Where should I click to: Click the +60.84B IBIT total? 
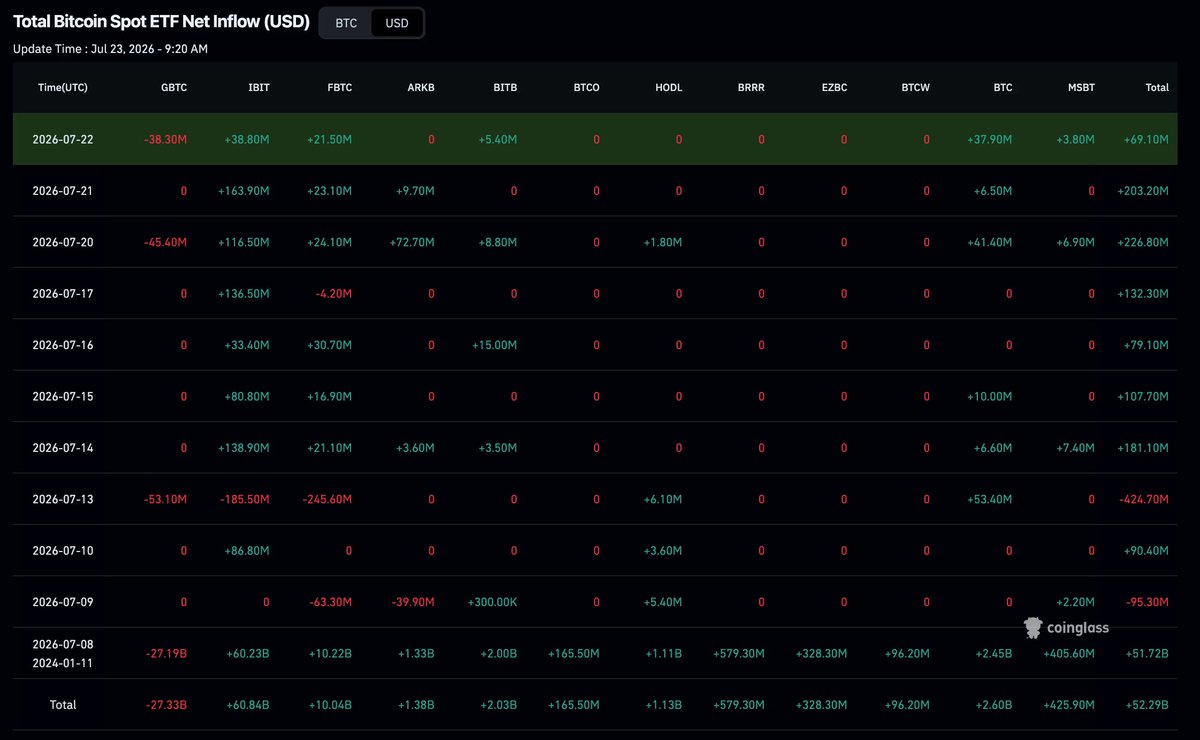247,705
